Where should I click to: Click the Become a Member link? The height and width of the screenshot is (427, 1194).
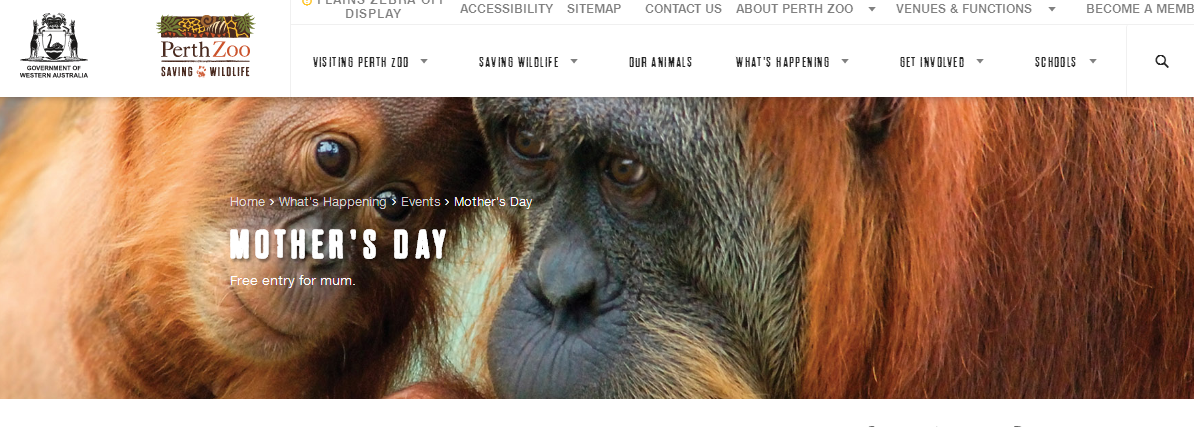tap(1139, 9)
